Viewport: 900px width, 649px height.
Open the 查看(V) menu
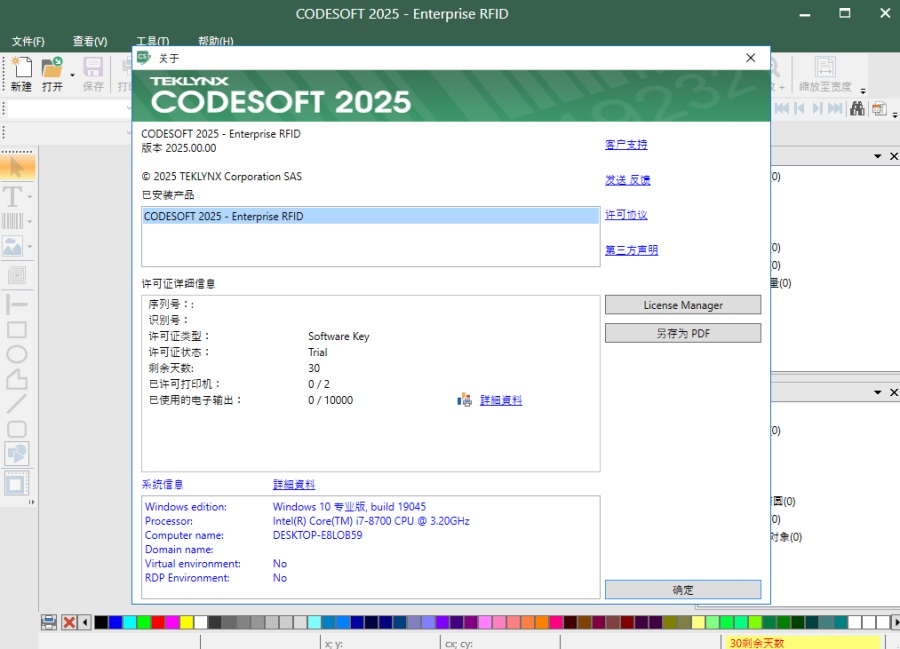pos(90,41)
